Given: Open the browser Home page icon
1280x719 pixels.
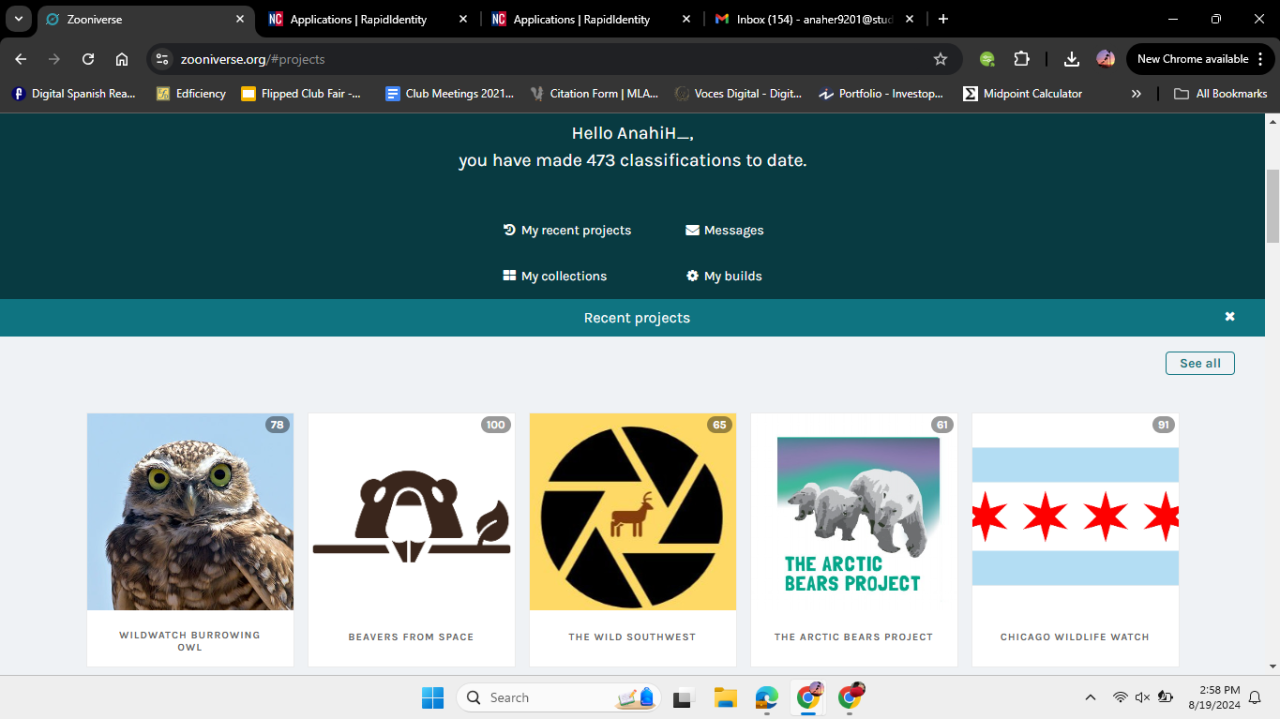Looking at the screenshot, I should point(122,59).
